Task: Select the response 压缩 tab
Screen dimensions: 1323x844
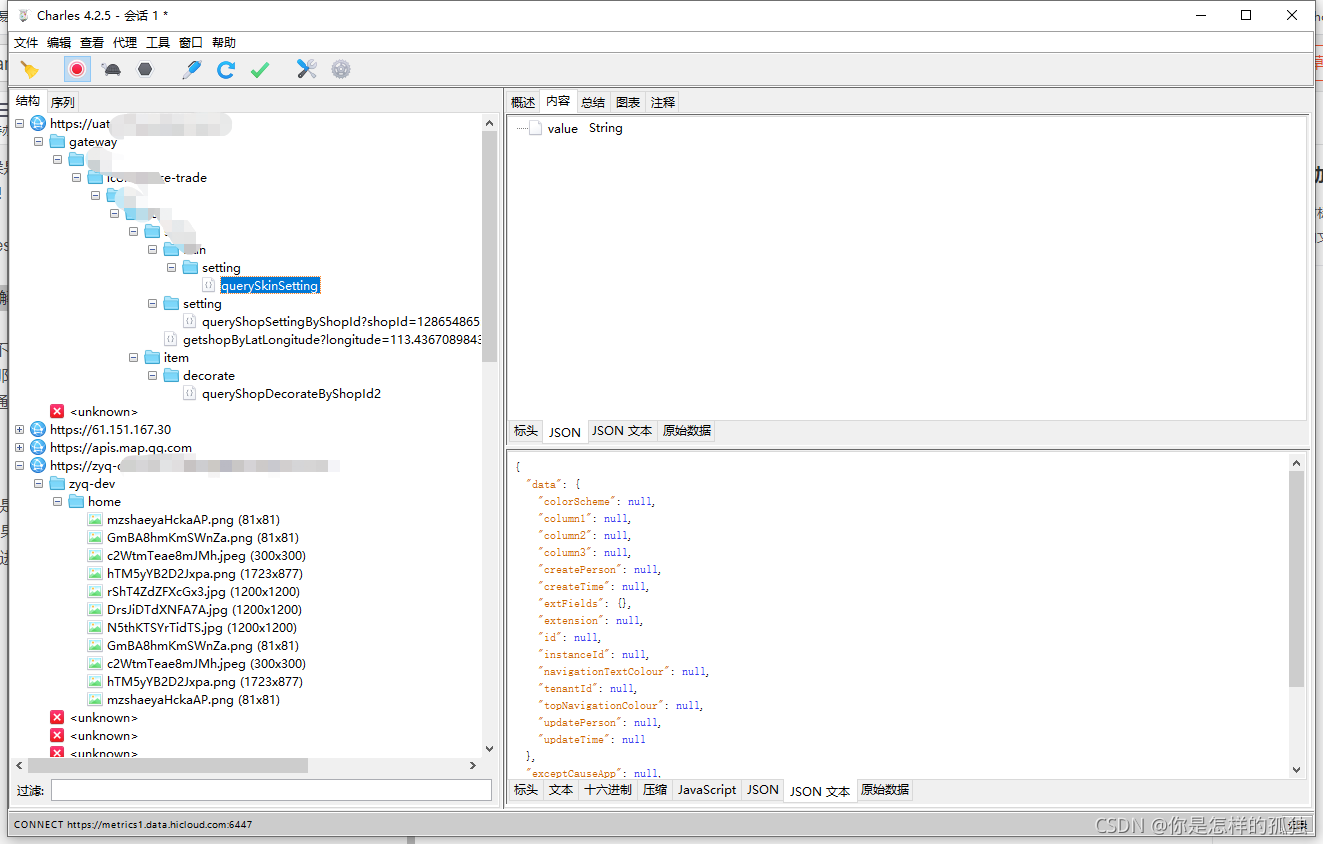Action: pyautogui.click(x=655, y=790)
